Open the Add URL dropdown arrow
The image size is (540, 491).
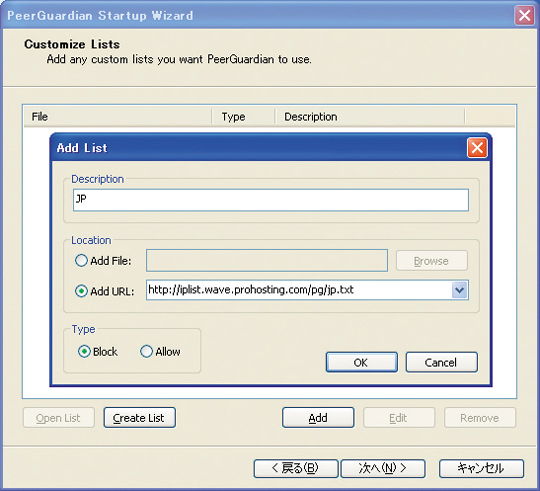pyautogui.click(x=459, y=290)
